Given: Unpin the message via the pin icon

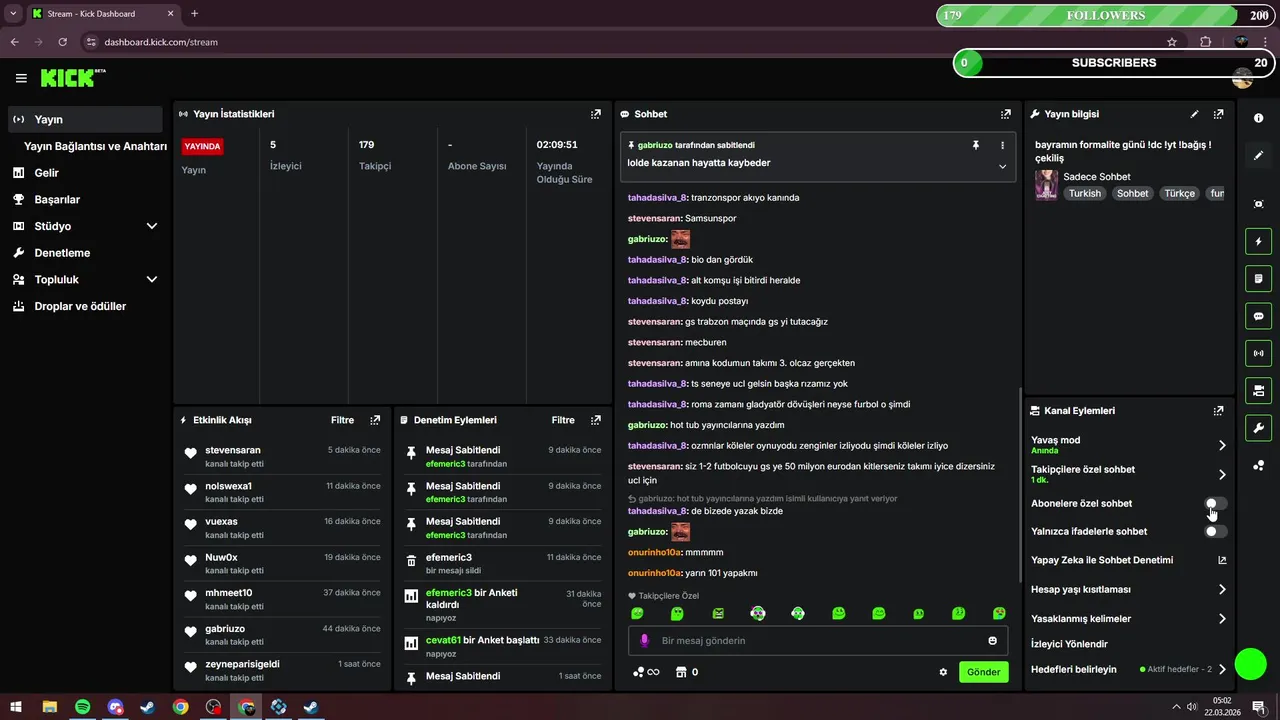Looking at the screenshot, I should tap(976, 145).
